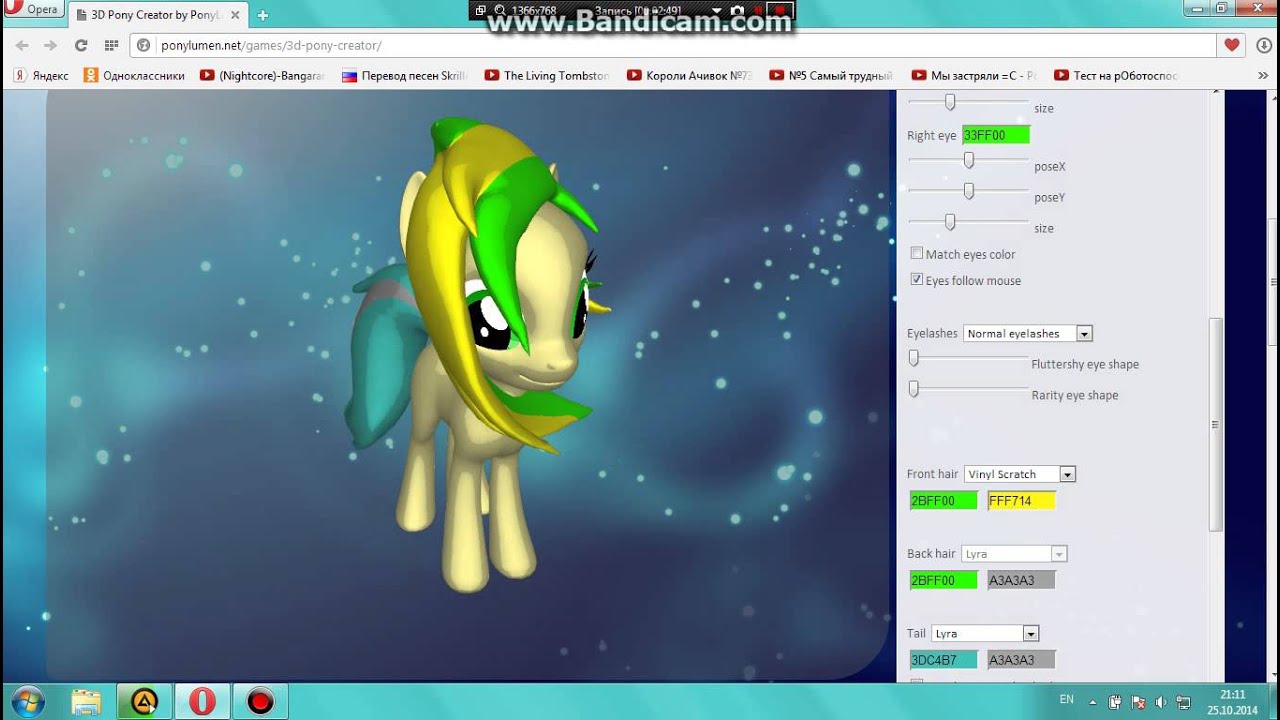Switch to the 3D Pony Creator tab
The height and width of the screenshot is (720, 1280).
[158, 15]
